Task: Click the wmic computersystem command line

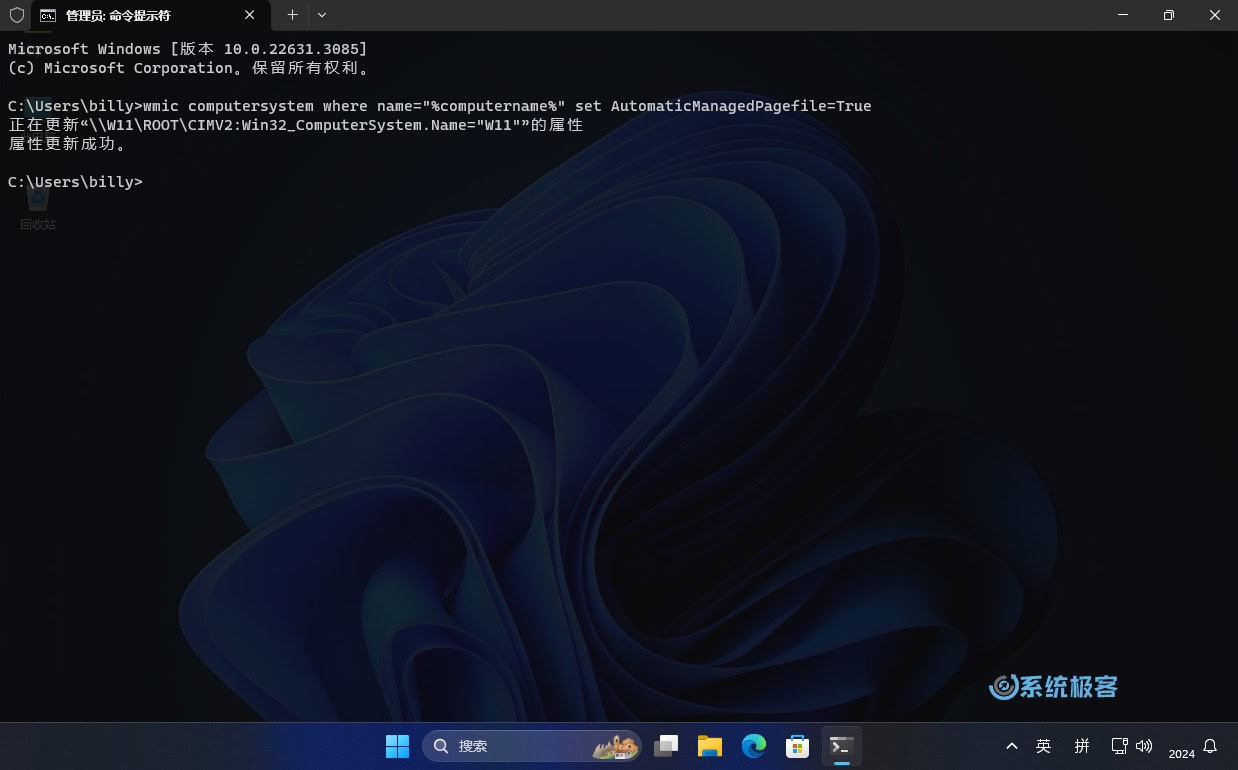Action: pyautogui.click(x=440, y=106)
